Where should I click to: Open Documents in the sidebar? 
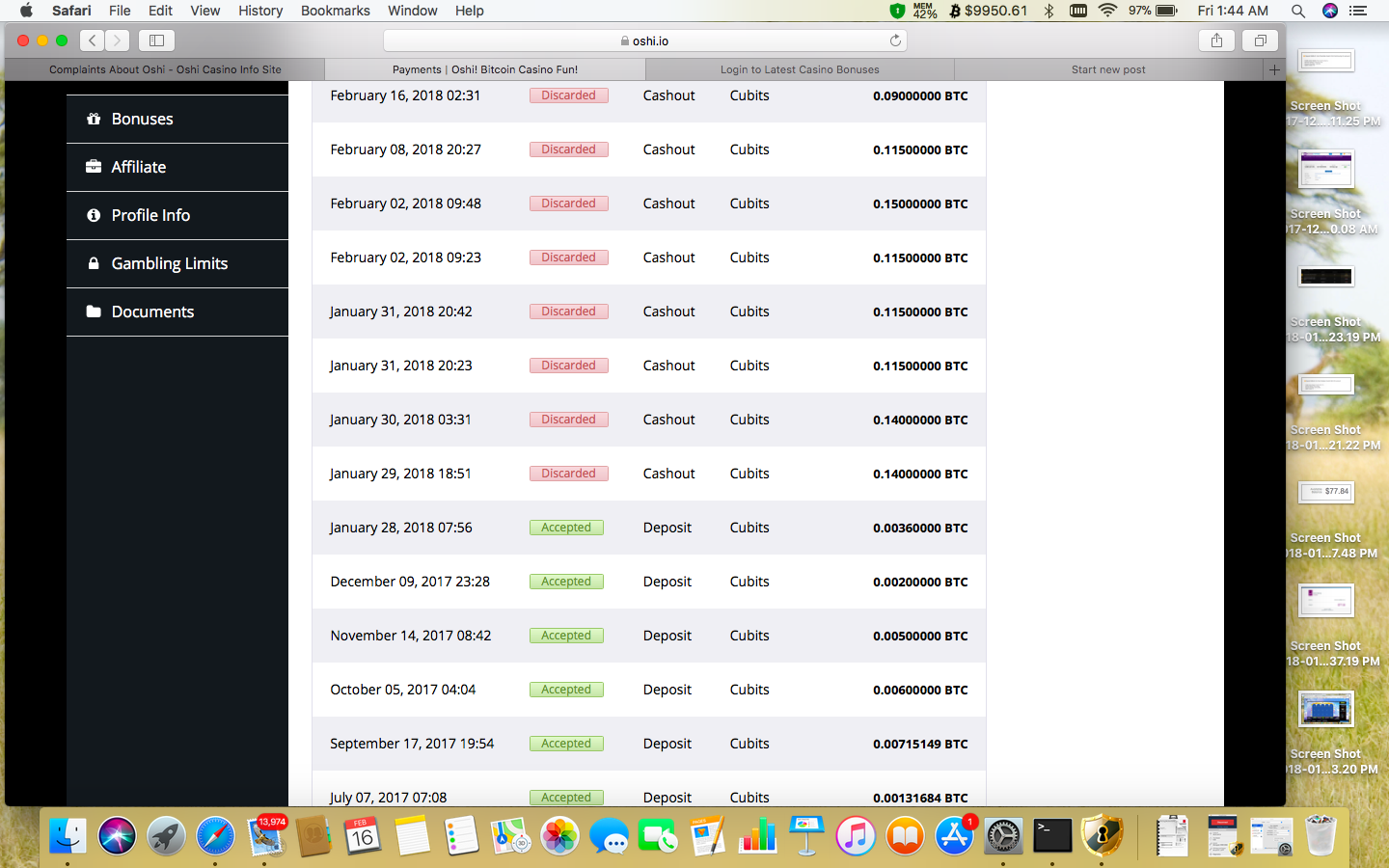[177, 312]
